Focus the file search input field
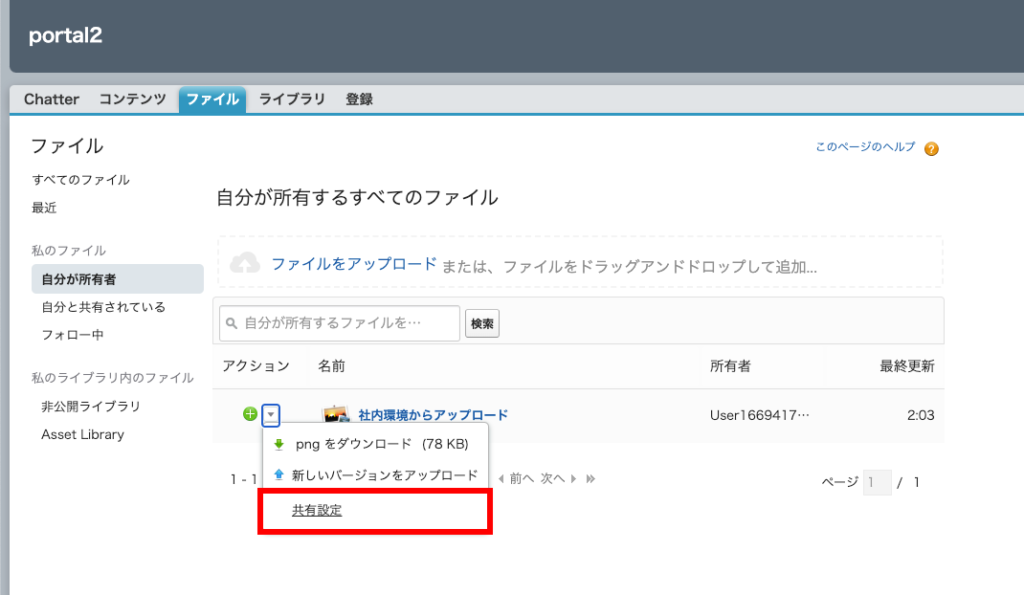Screen dimensions: 1024x595 (x=340, y=323)
